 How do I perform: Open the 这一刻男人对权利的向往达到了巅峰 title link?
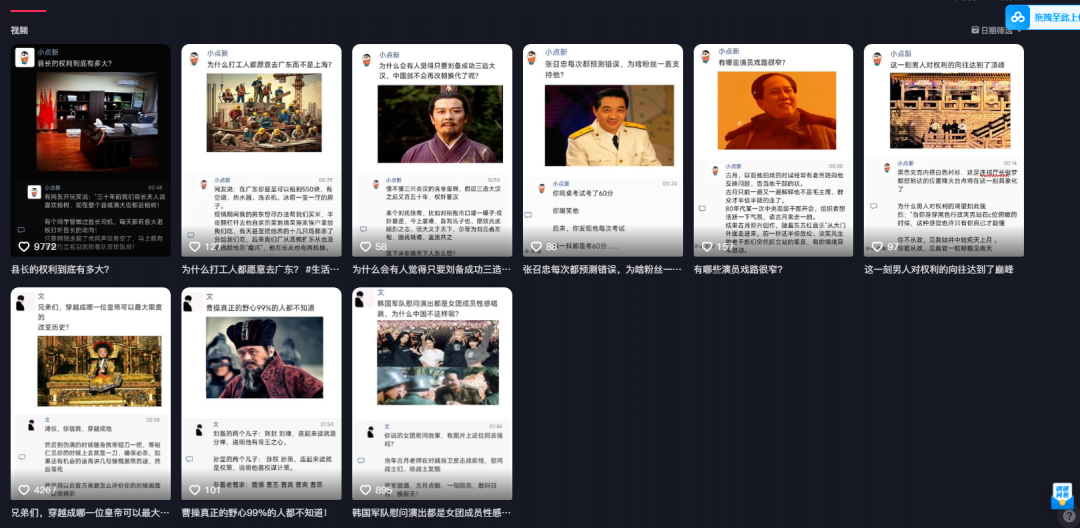(939, 269)
